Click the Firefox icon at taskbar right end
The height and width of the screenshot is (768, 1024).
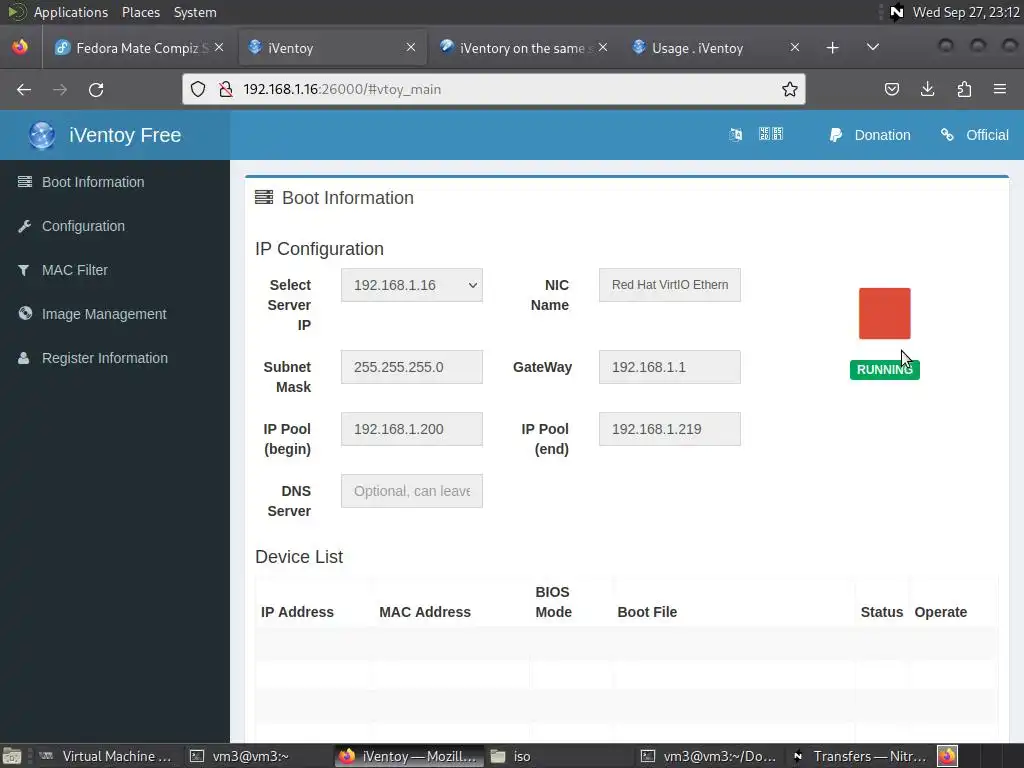click(947, 756)
